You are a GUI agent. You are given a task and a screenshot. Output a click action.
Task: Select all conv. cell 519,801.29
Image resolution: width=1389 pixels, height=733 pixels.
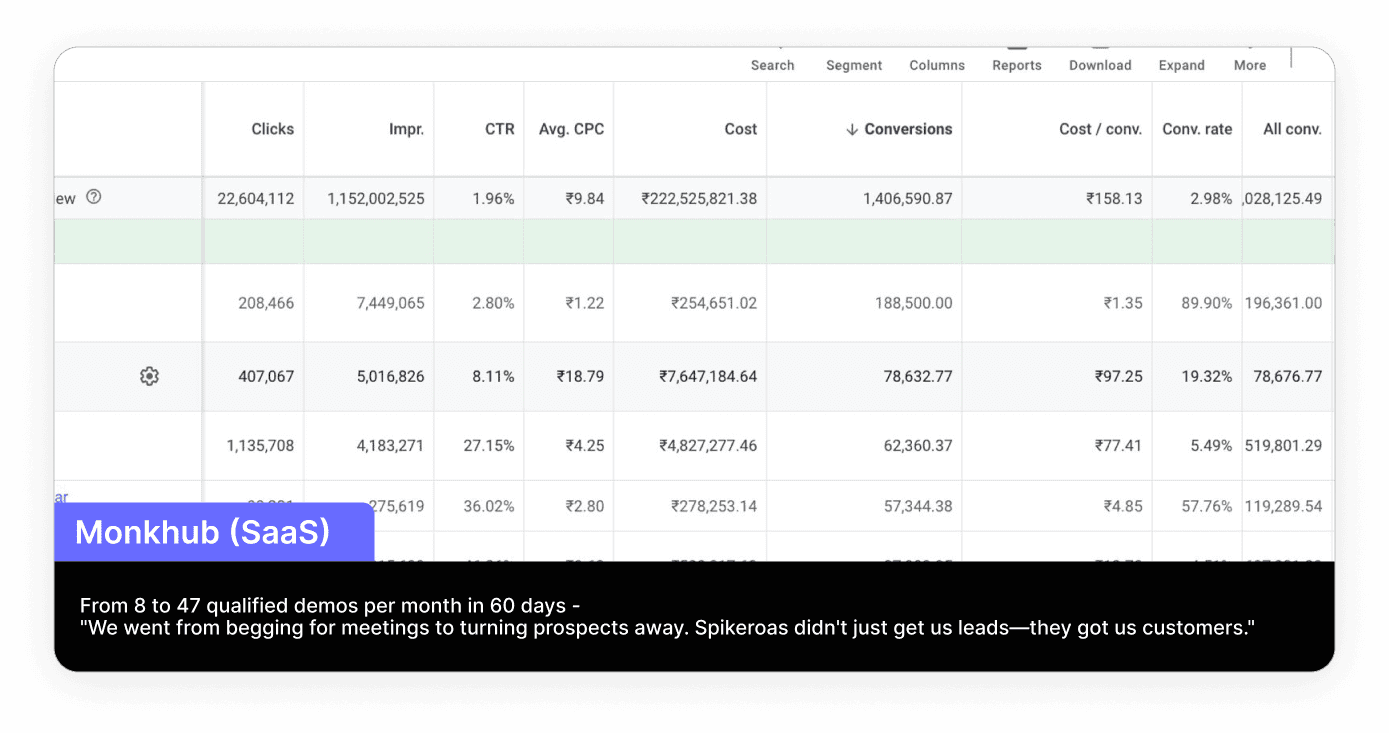[x=1283, y=446]
